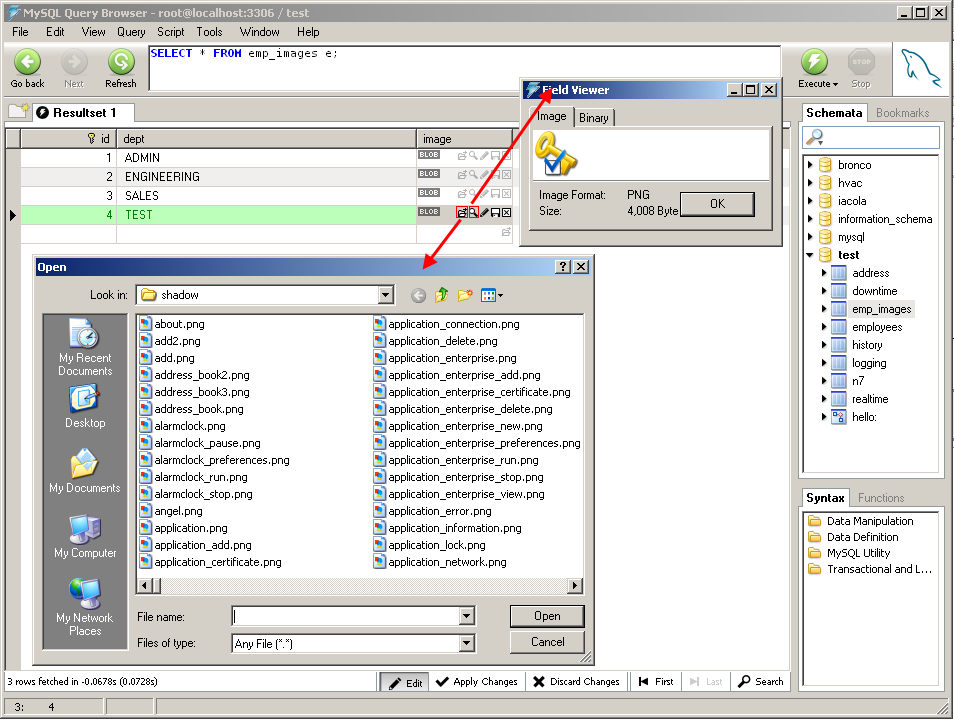Expand the emp_images table node
This screenshot has width=954, height=720.
click(824, 309)
